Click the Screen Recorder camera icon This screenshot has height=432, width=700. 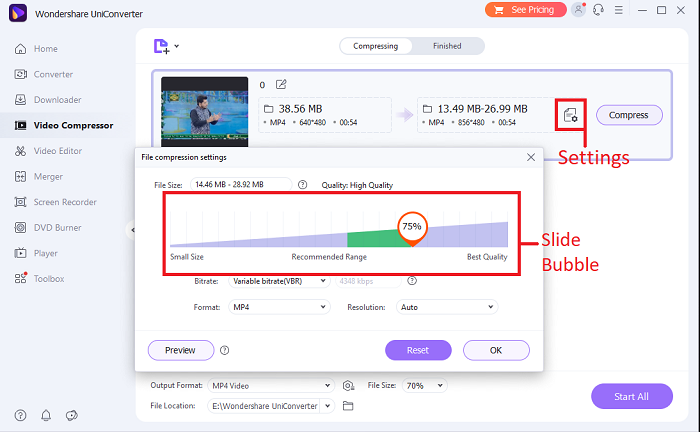coord(21,202)
